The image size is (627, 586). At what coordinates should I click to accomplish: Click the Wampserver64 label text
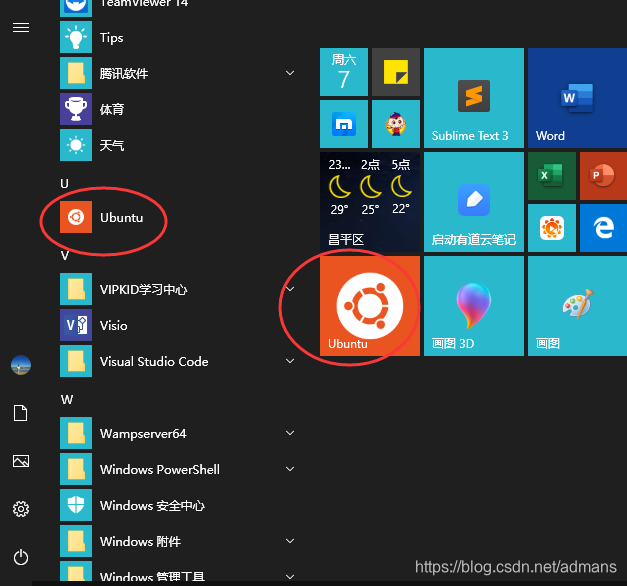[143, 434]
